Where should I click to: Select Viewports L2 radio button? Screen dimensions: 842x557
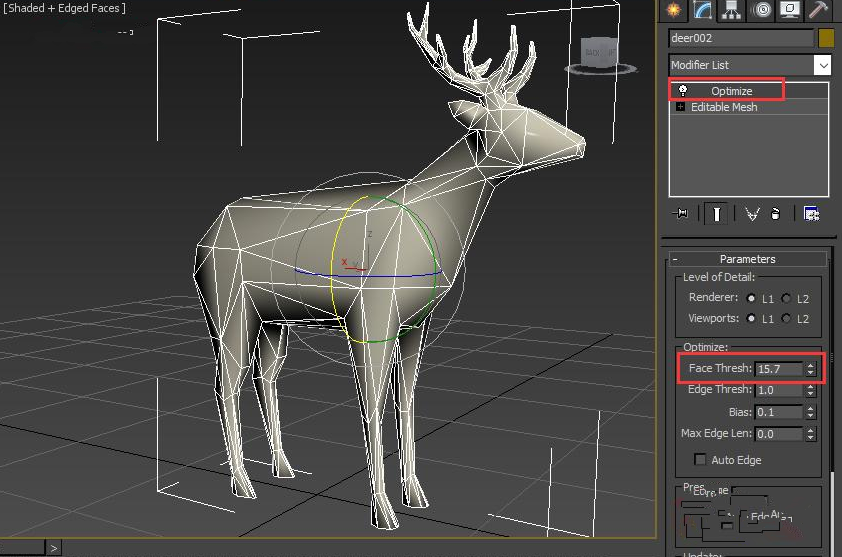pyautogui.click(x=786, y=319)
